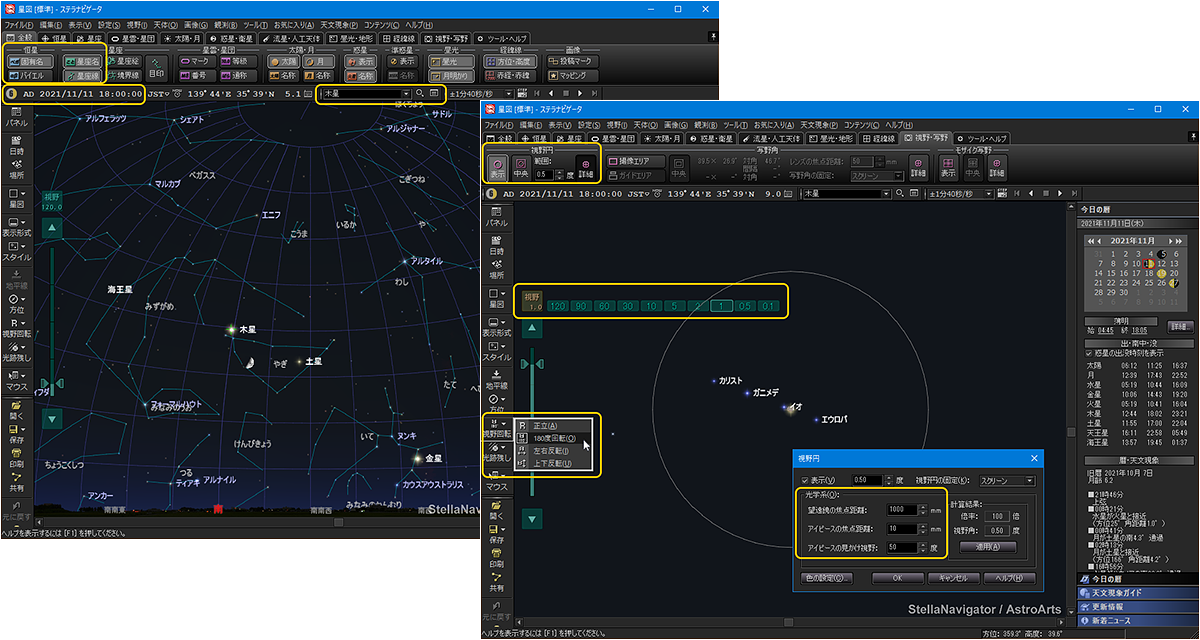Open the 更新情報 panel
The width and height of the screenshot is (1200, 640).
[x=1137, y=607]
